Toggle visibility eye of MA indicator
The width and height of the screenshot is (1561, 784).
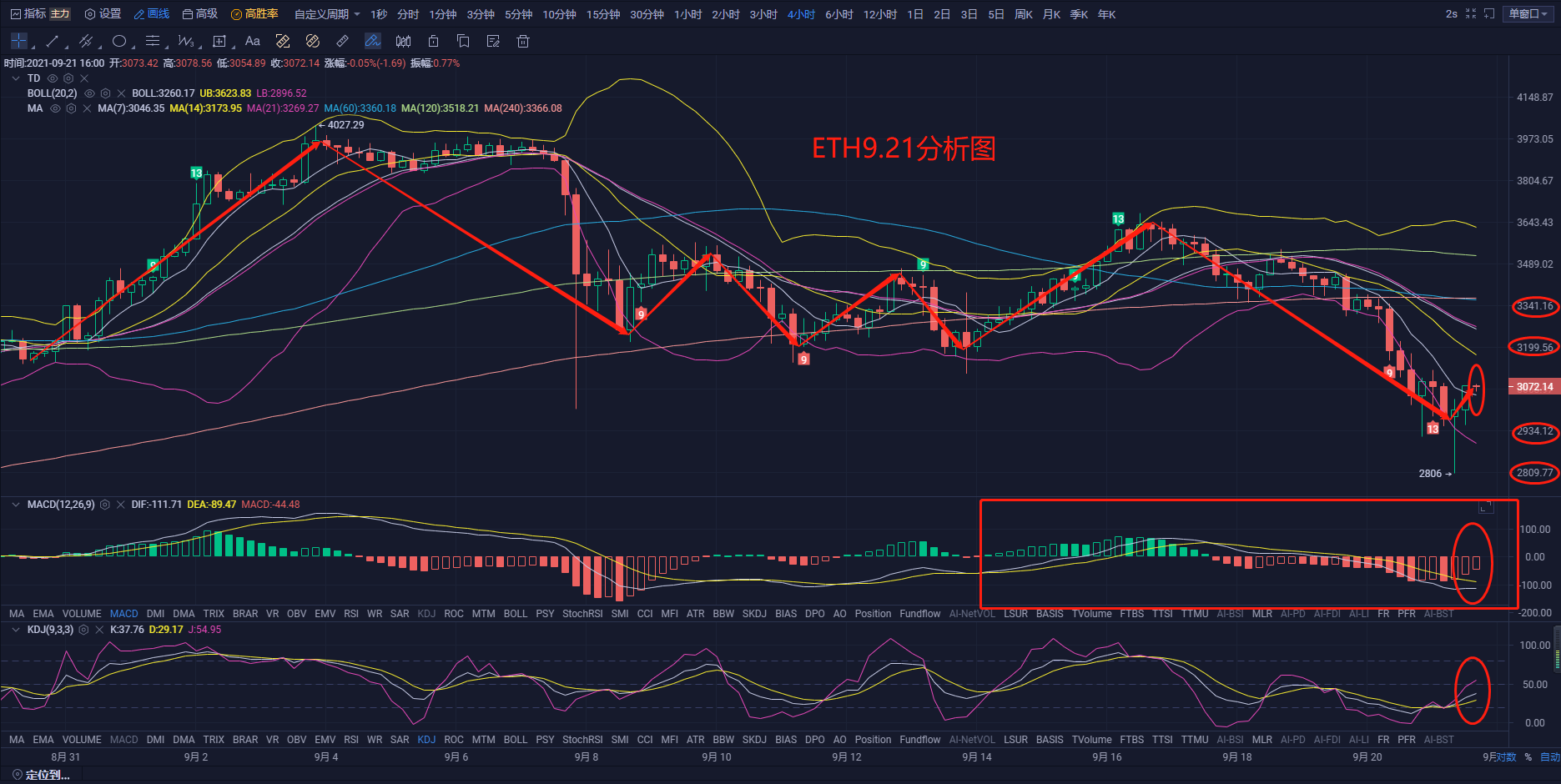click(x=55, y=108)
